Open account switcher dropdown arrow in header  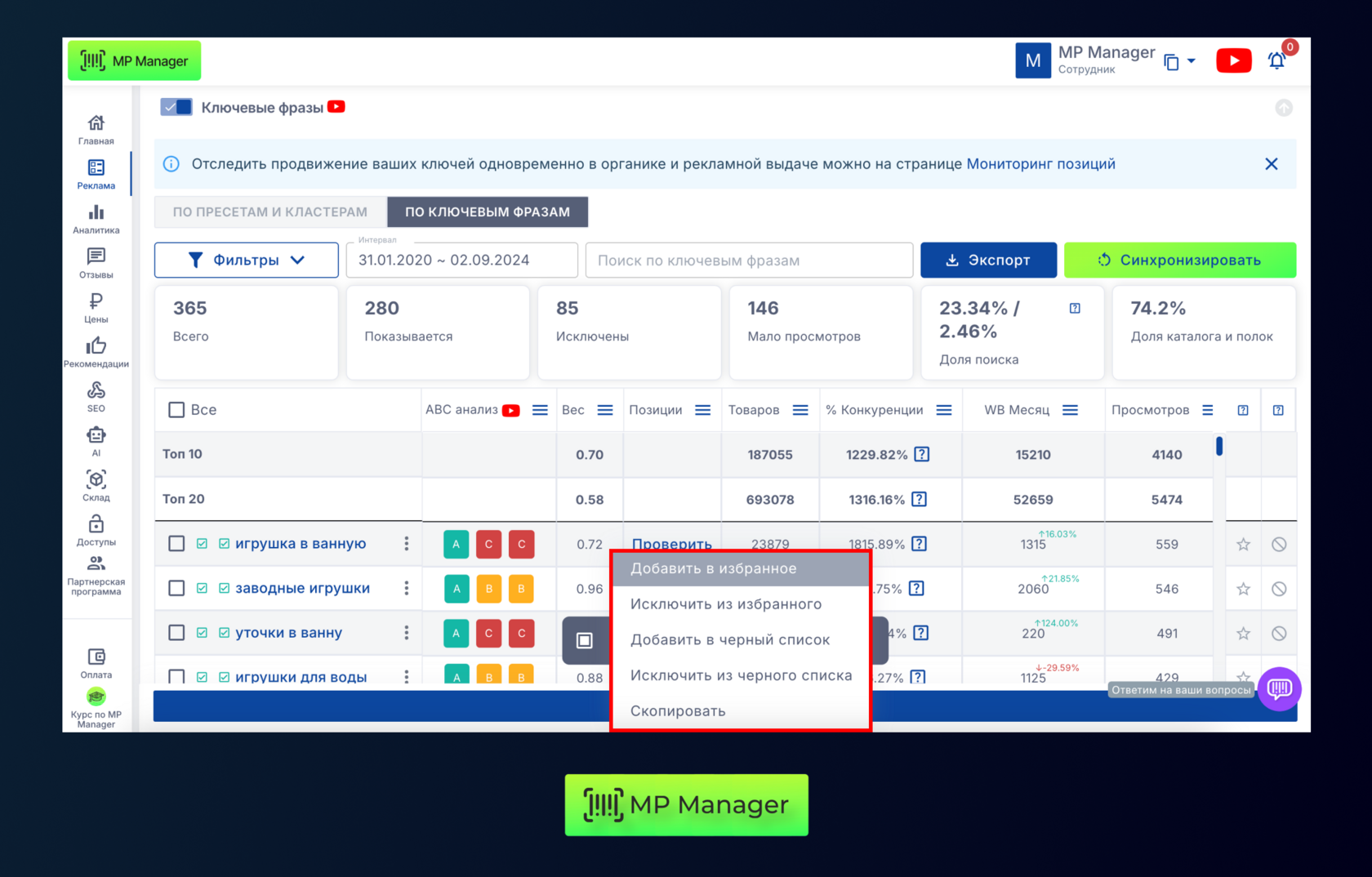[x=1191, y=61]
